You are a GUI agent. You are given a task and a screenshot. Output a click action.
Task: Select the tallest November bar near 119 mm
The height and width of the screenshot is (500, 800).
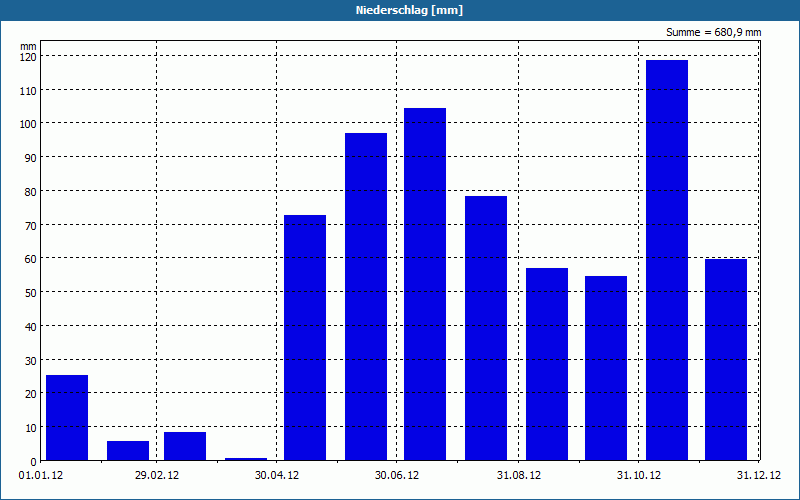667,260
